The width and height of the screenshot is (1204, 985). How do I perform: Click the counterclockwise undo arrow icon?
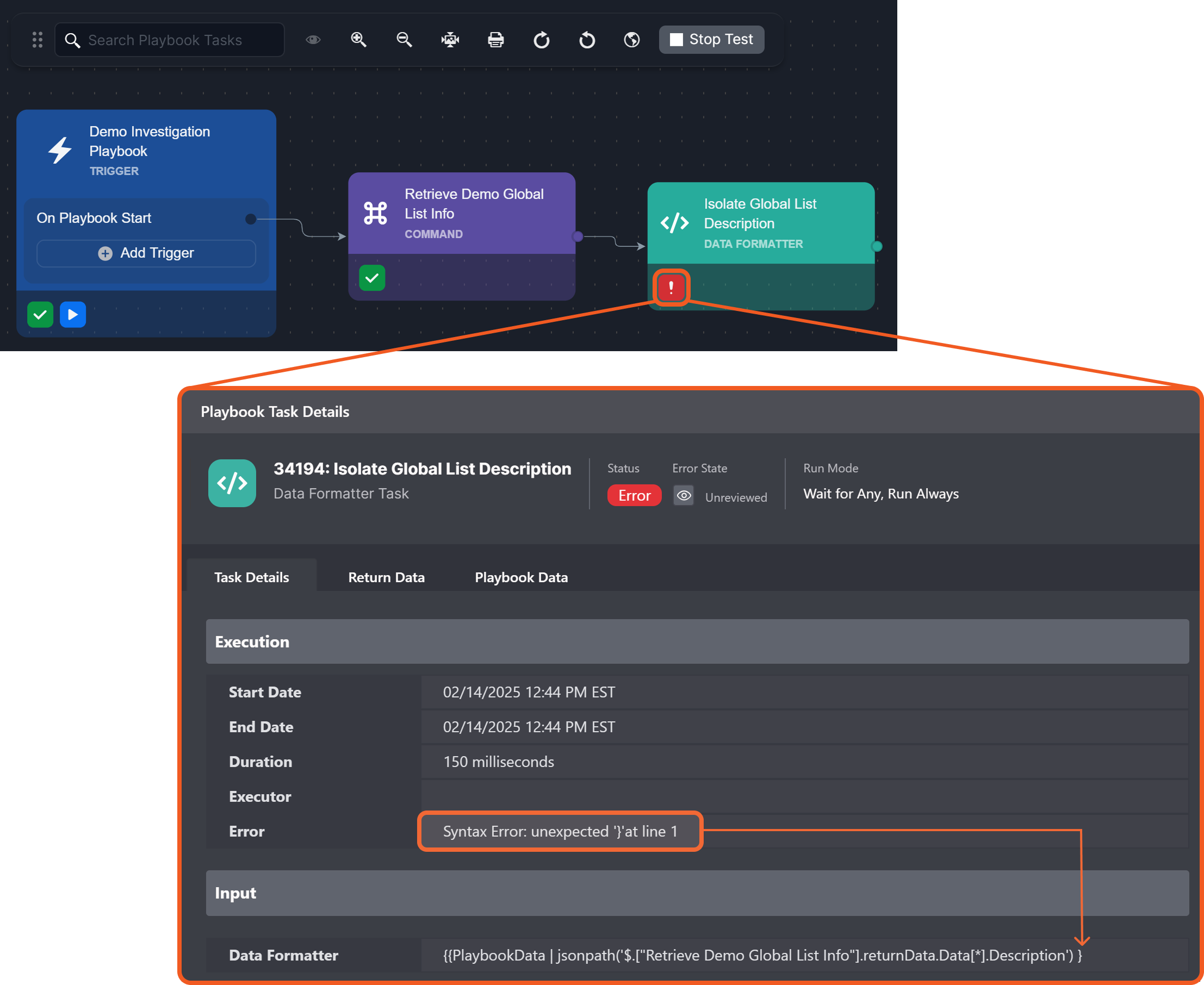[x=587, y=40]
